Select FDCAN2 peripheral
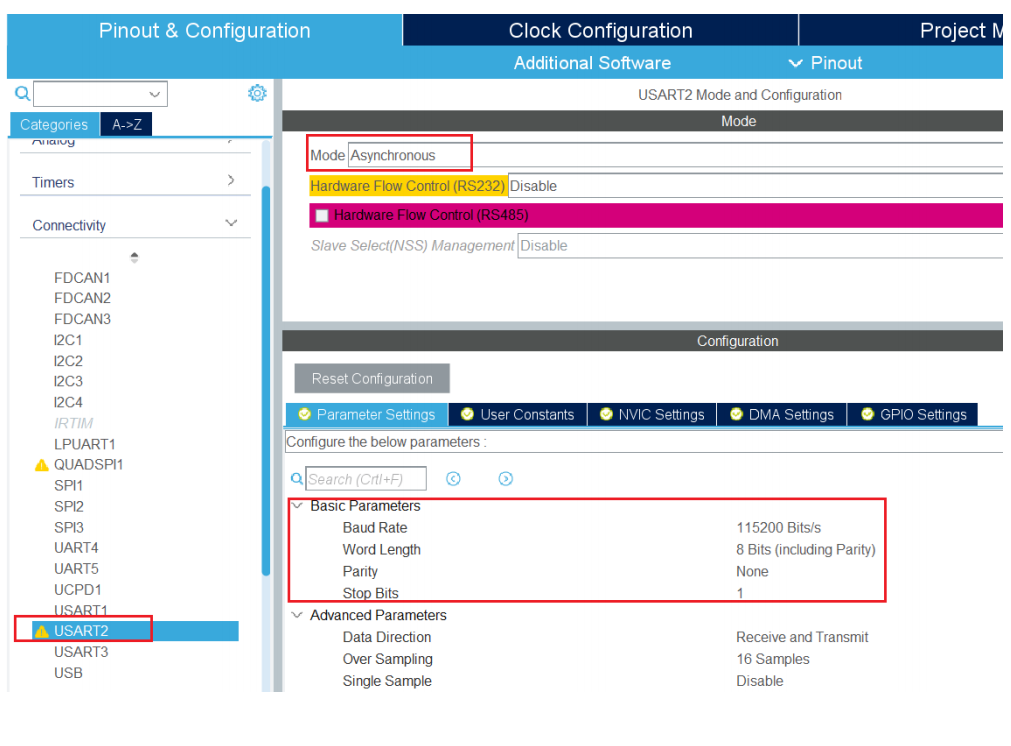1011x746 pixels. click(x=83, y=299)
